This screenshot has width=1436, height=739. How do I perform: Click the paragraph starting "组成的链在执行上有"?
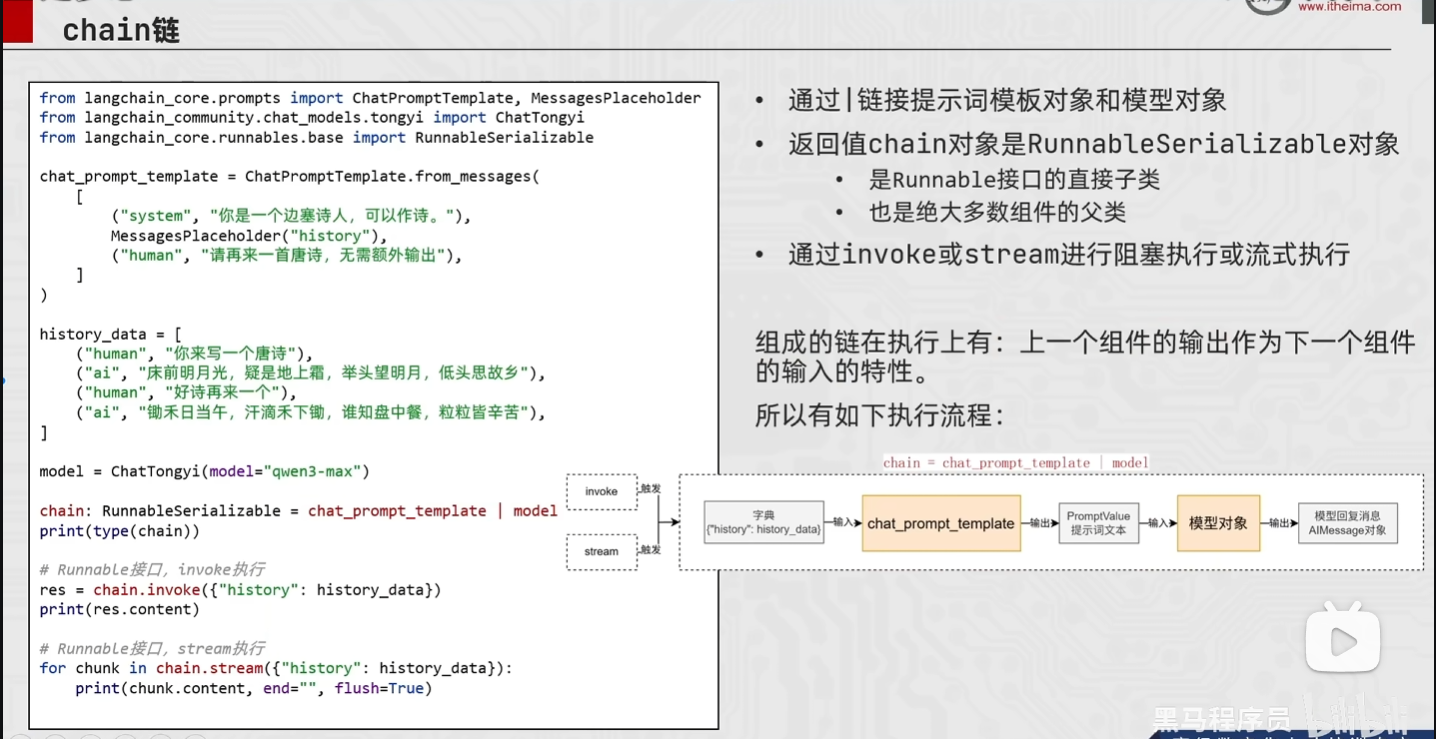[1085, 357]
